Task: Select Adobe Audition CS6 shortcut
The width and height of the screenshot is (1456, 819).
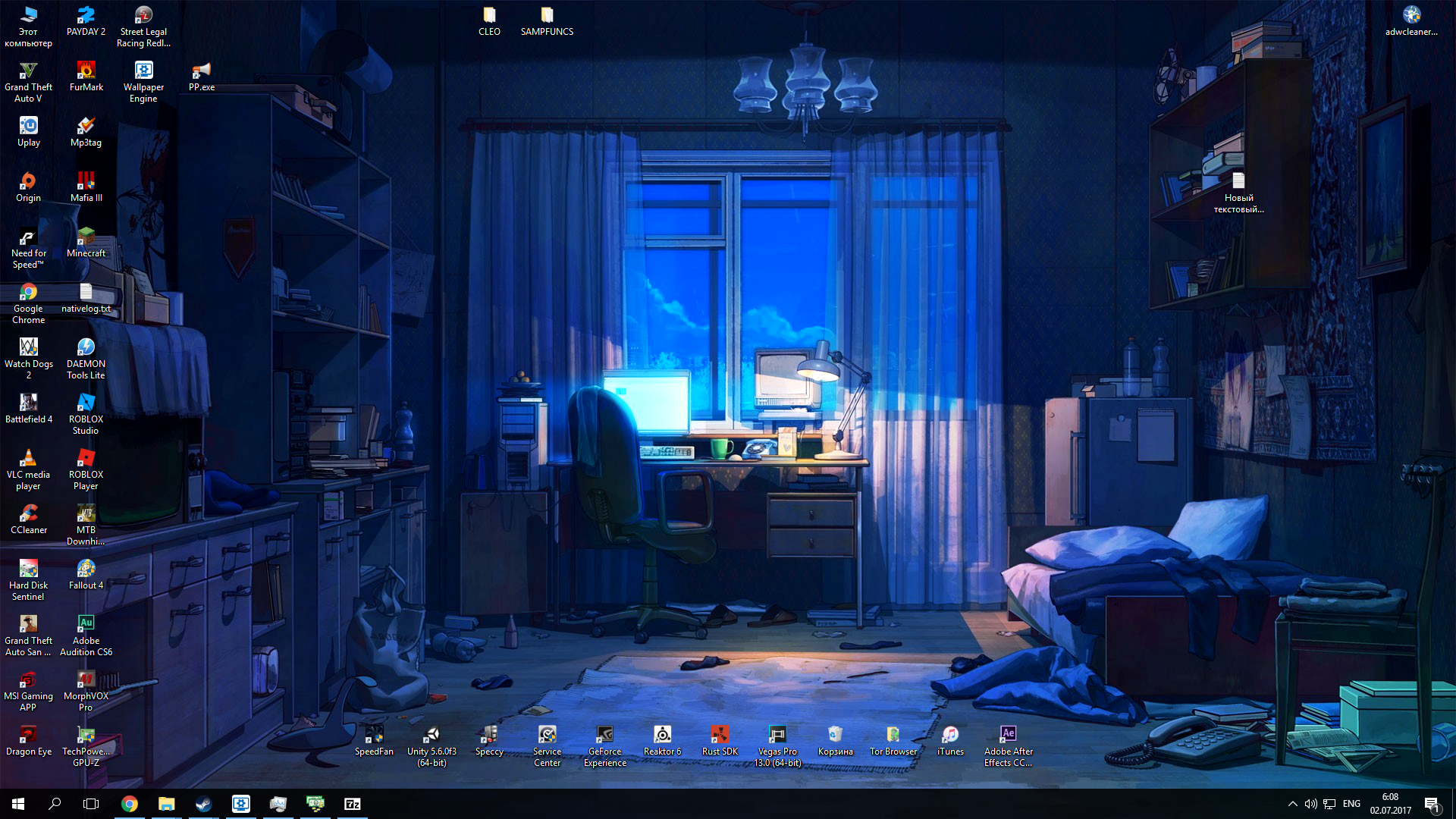Action: click(86, 635)
